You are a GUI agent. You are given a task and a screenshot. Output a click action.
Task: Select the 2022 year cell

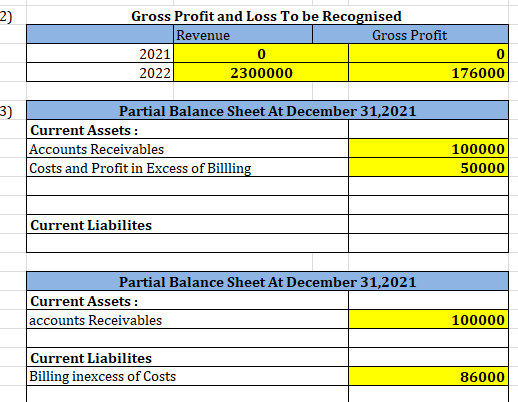tap(100, 73)
